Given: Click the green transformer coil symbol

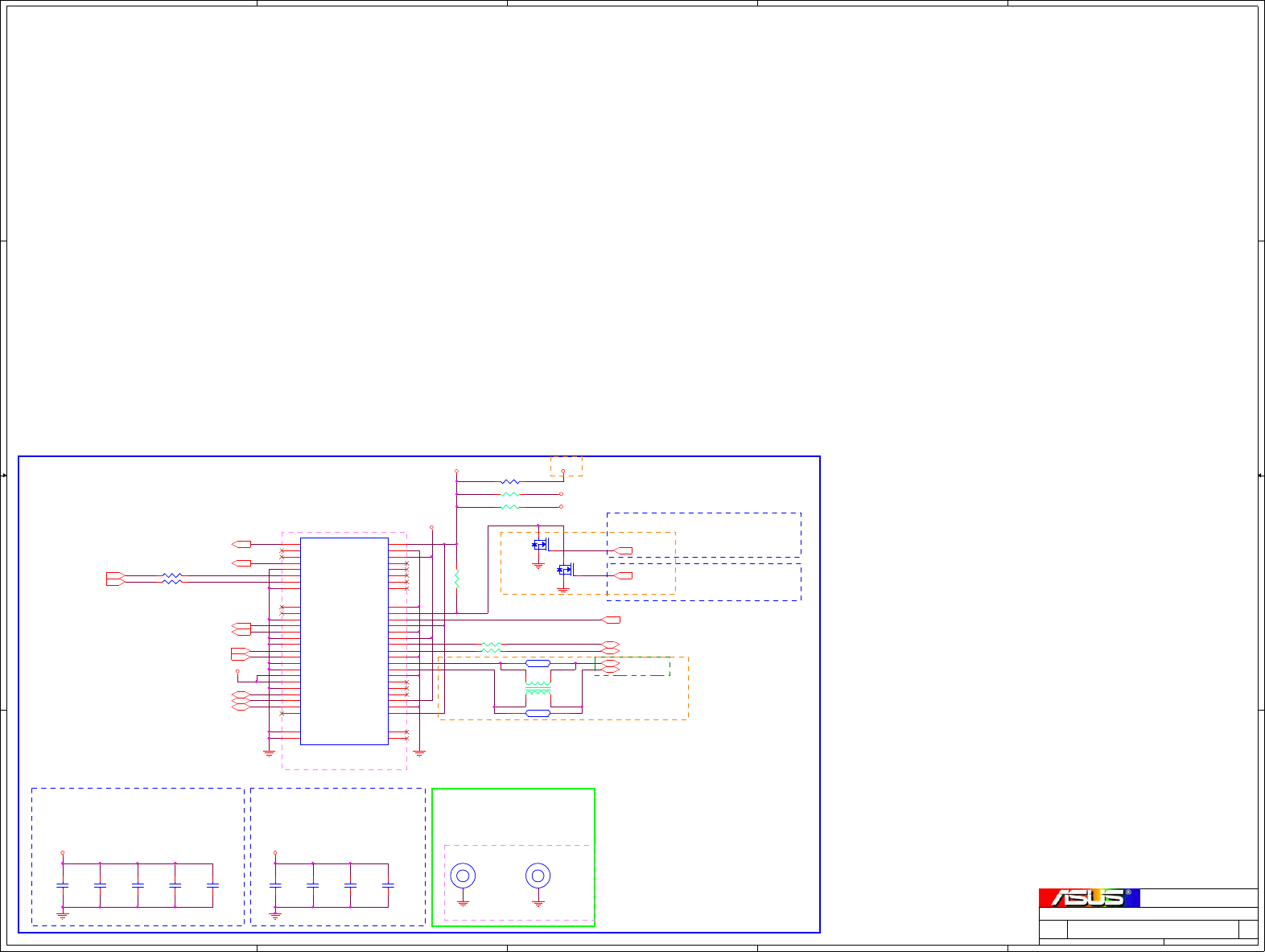Looking at the screenshot, I should pos(538,688).
